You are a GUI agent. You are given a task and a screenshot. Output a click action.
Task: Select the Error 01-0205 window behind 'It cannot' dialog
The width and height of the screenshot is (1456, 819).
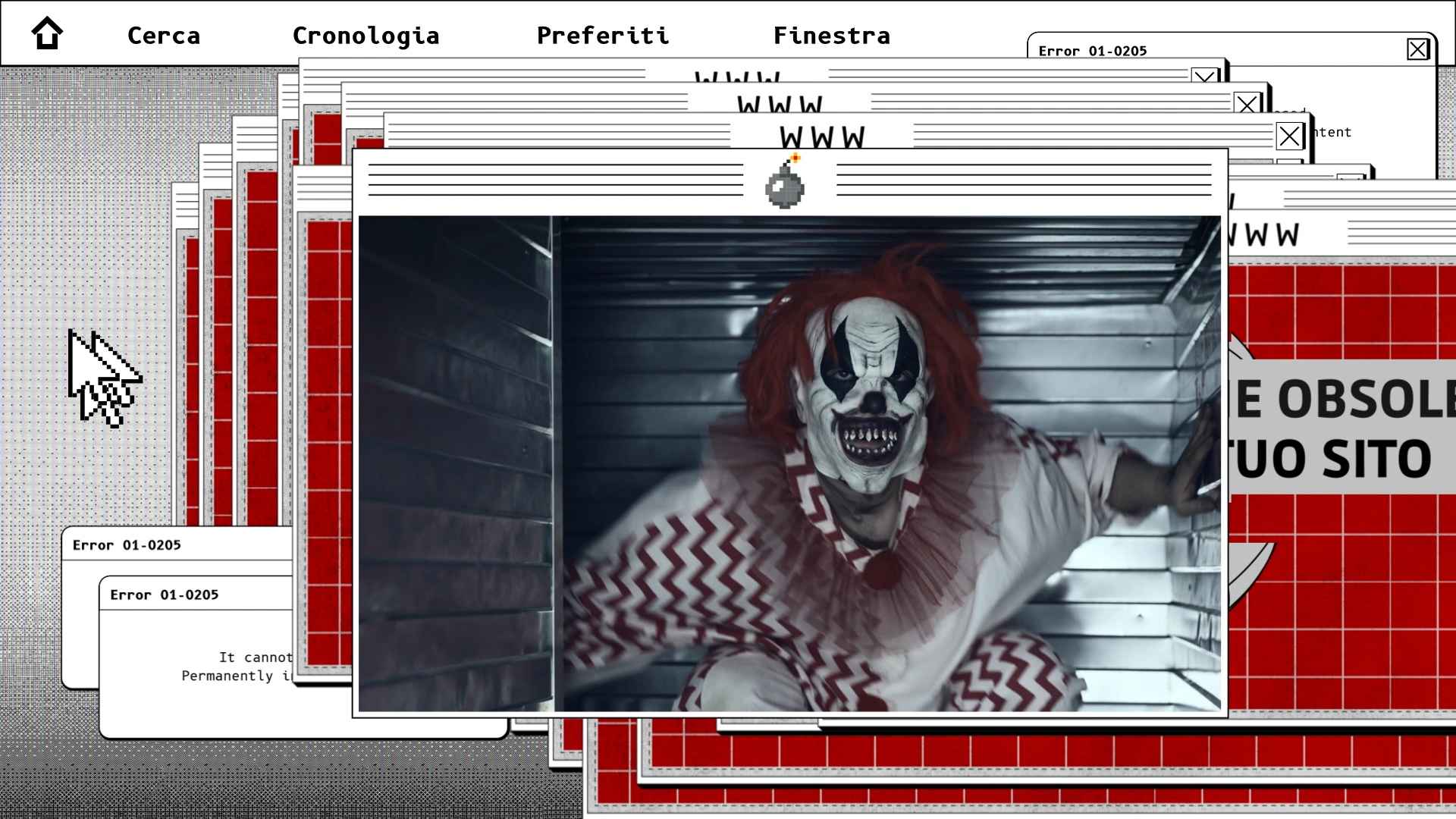click(x=127, y=544)
